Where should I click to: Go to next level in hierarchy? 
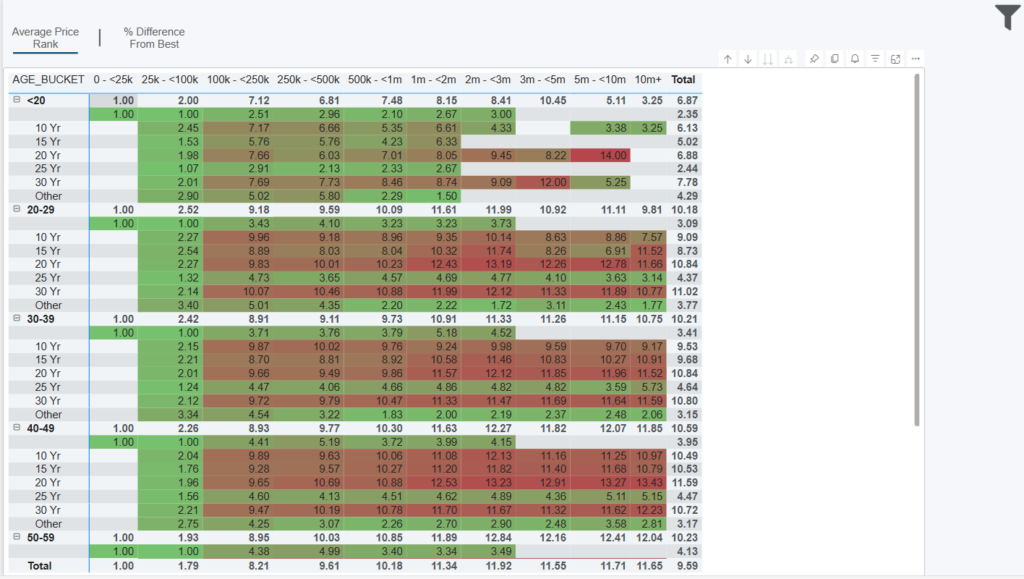coord(768,59)
